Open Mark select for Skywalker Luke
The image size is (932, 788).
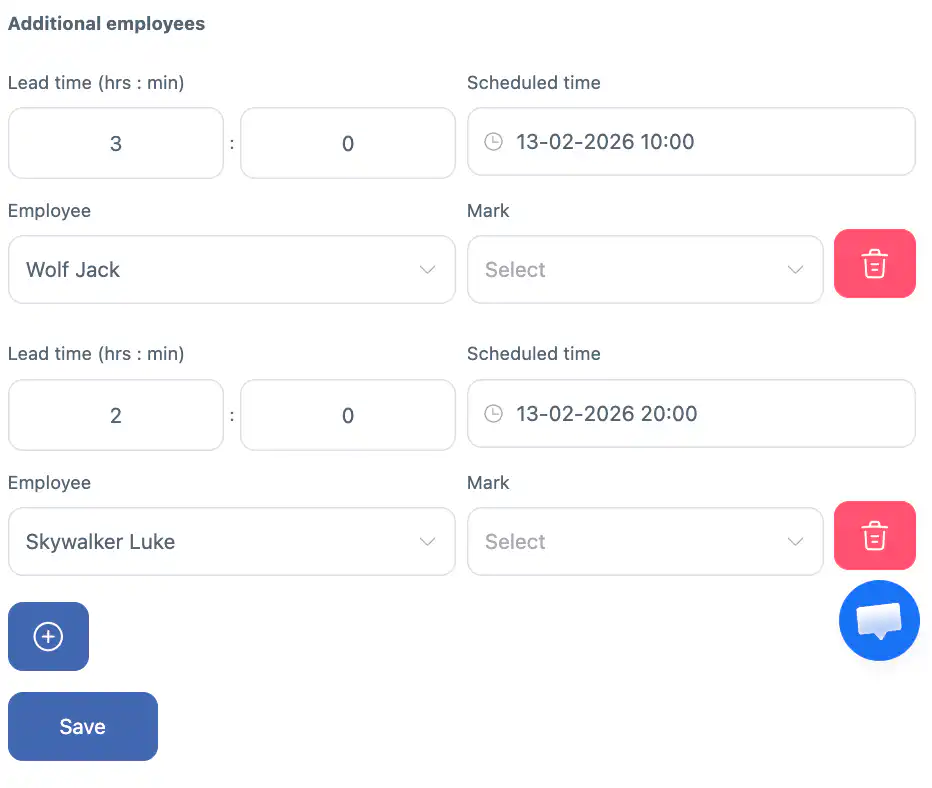(644, 542)
